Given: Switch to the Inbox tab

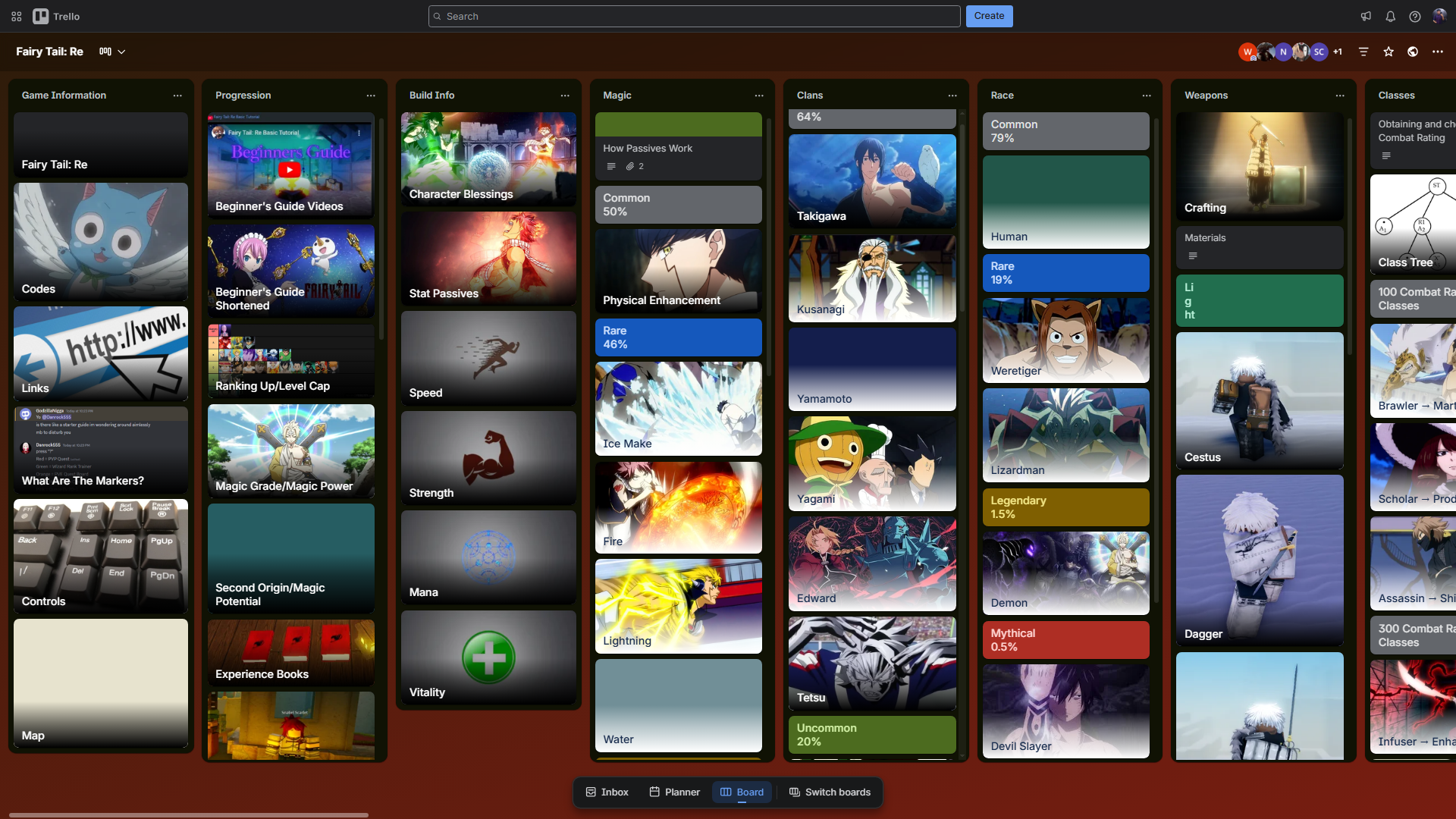Looking at the screenshot, I should pyautogui.click(x=606, y=792).
